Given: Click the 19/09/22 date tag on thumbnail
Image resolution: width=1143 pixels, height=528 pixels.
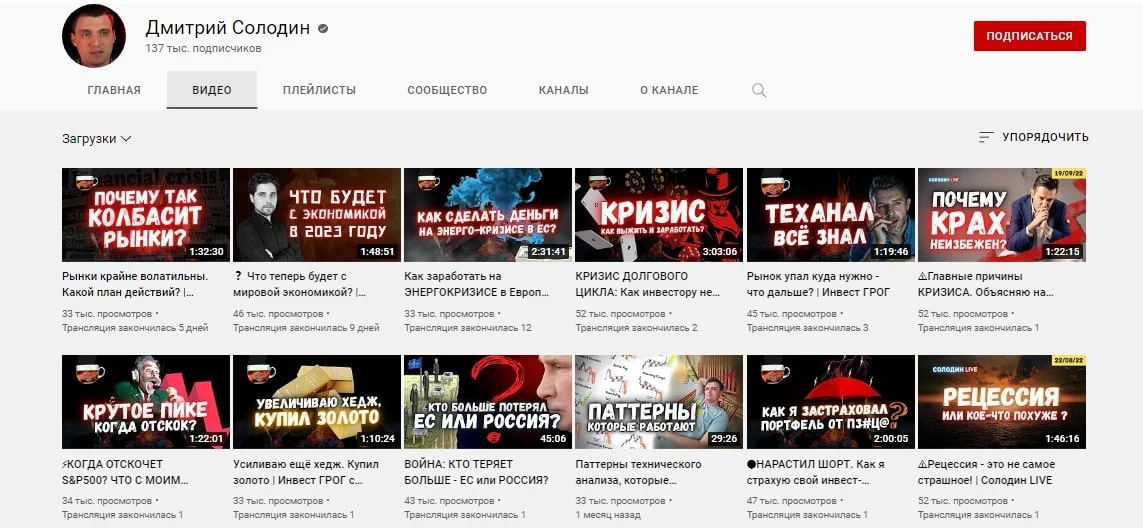Looking at the screenshot, I should click(1069, 174).
